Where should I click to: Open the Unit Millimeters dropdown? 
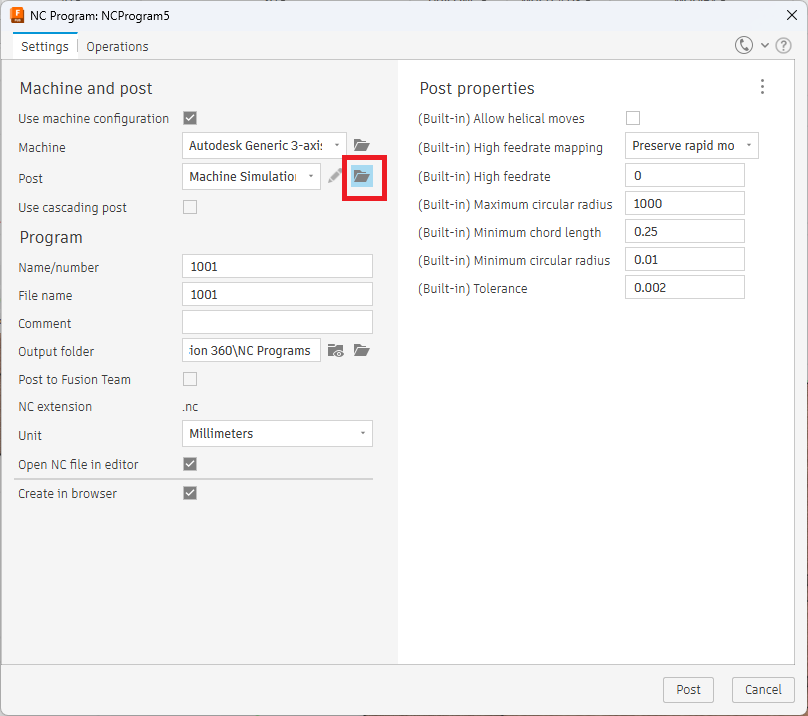point(362,434)
